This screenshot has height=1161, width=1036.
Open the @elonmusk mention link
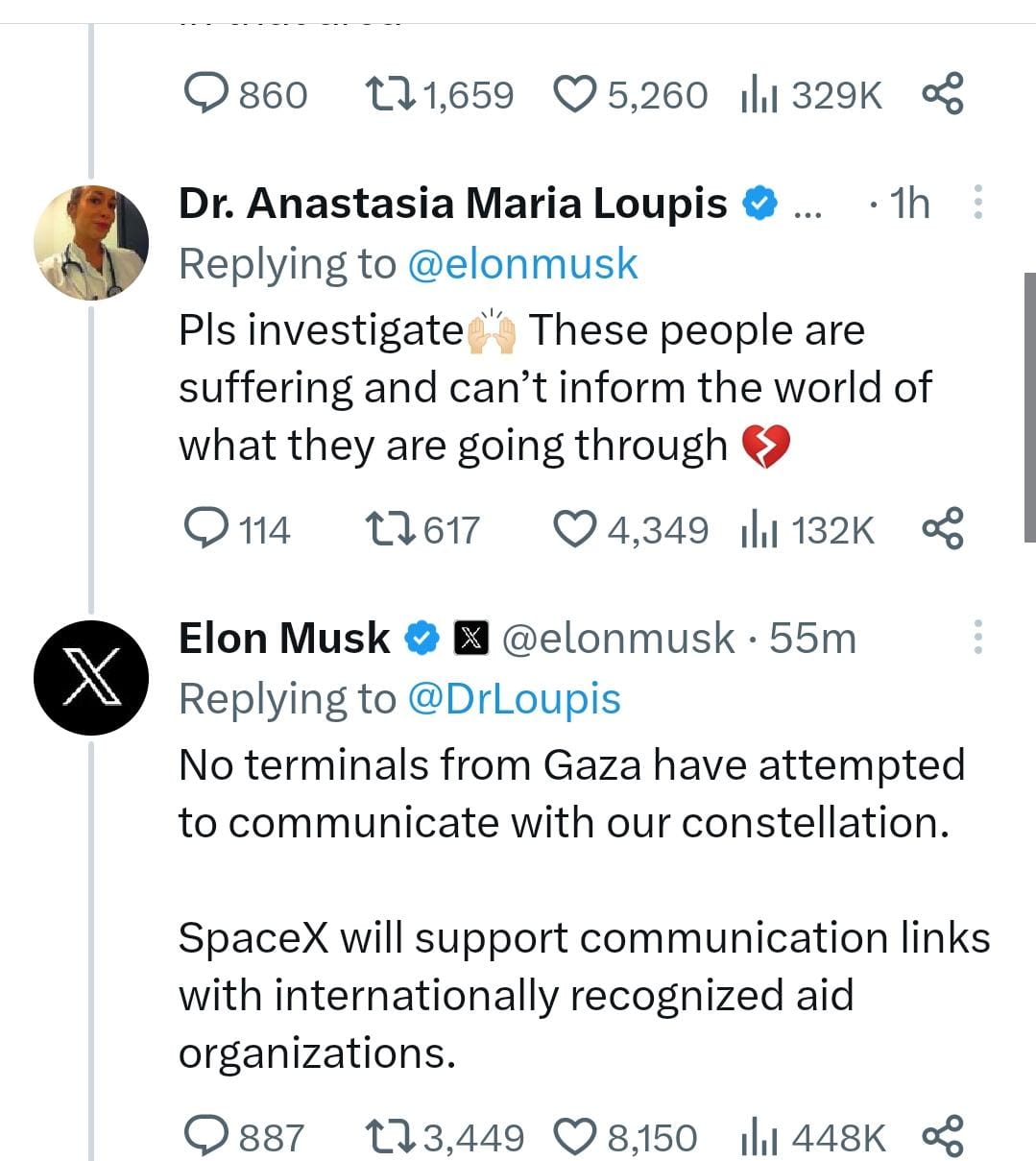pos(522,264)
